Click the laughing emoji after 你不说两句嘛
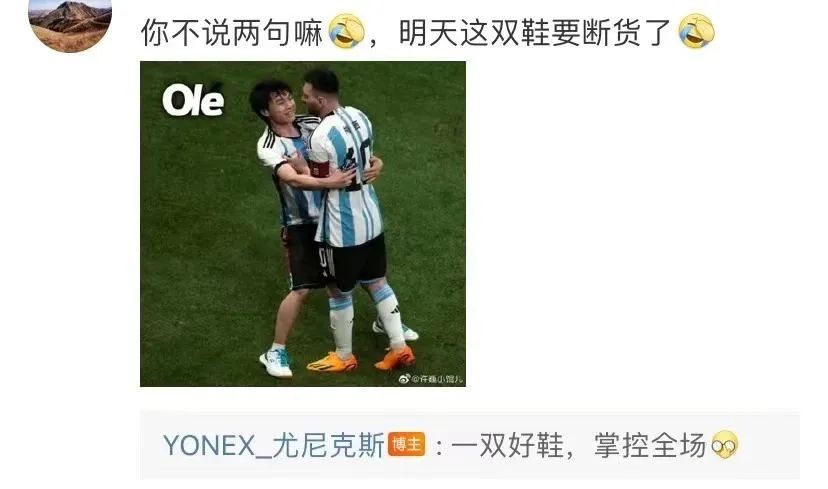The height and width of the screenshot is (489, 828). click(x=347, y=32)
